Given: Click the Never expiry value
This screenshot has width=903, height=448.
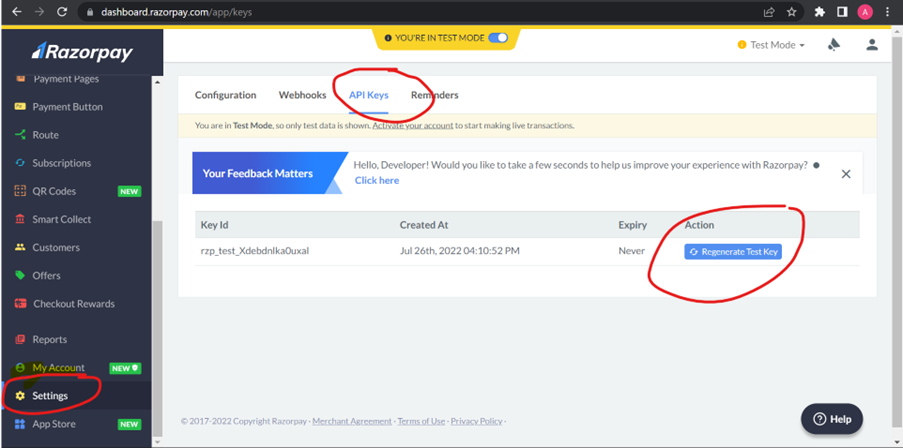Looking at the screenshot, I should point(632,251).
